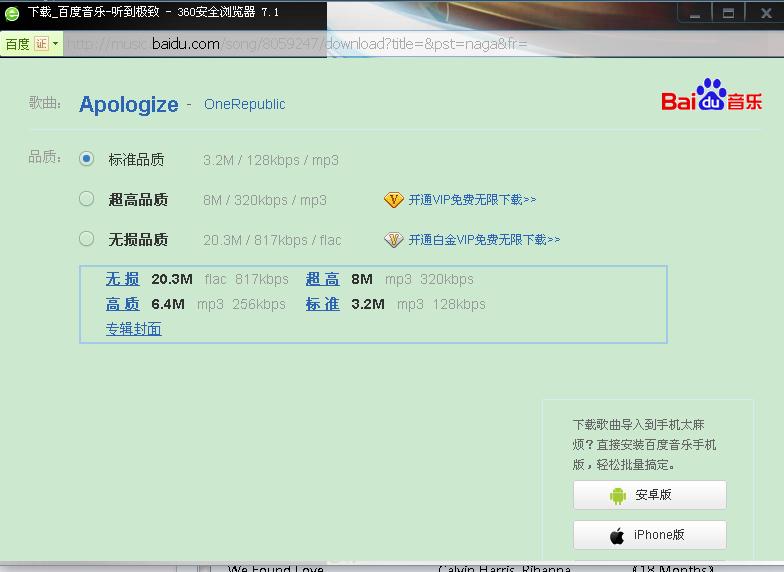Download the 高质 256kbps mp3 version
The width and height of the screenshot is (784, 572).
[x=123, y=304]
